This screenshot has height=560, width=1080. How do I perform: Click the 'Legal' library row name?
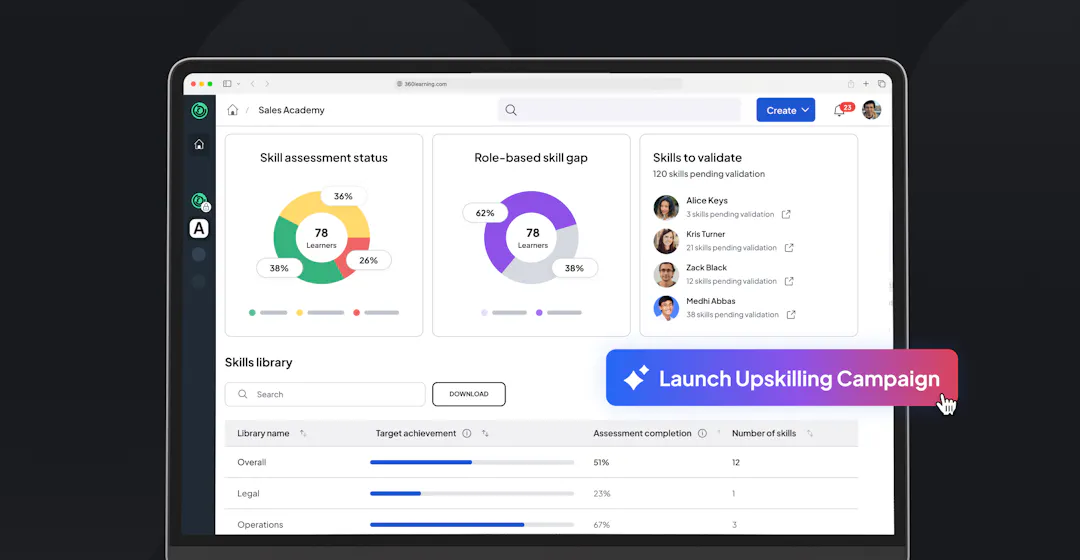click(249, 493)
